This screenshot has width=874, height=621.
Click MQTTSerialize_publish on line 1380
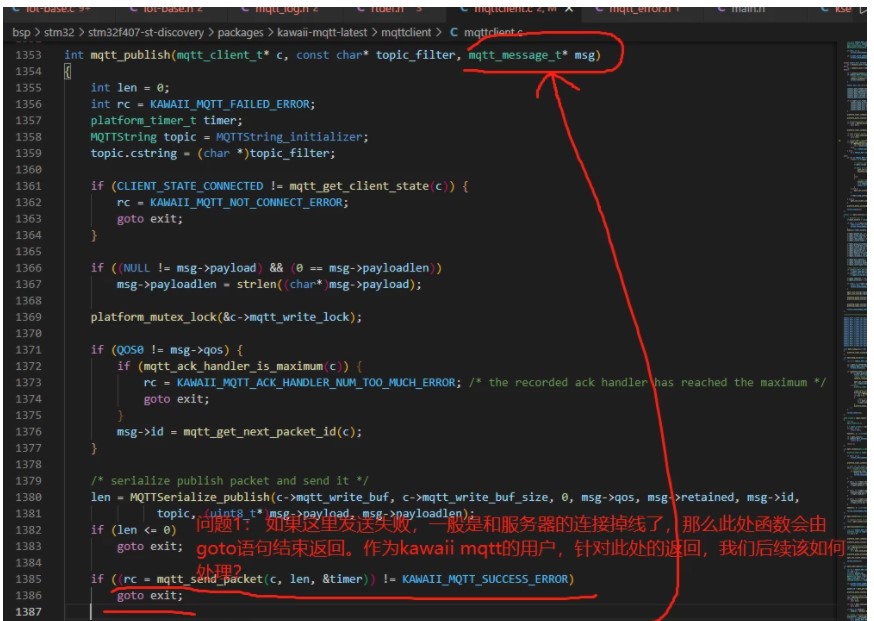point(200,497)
